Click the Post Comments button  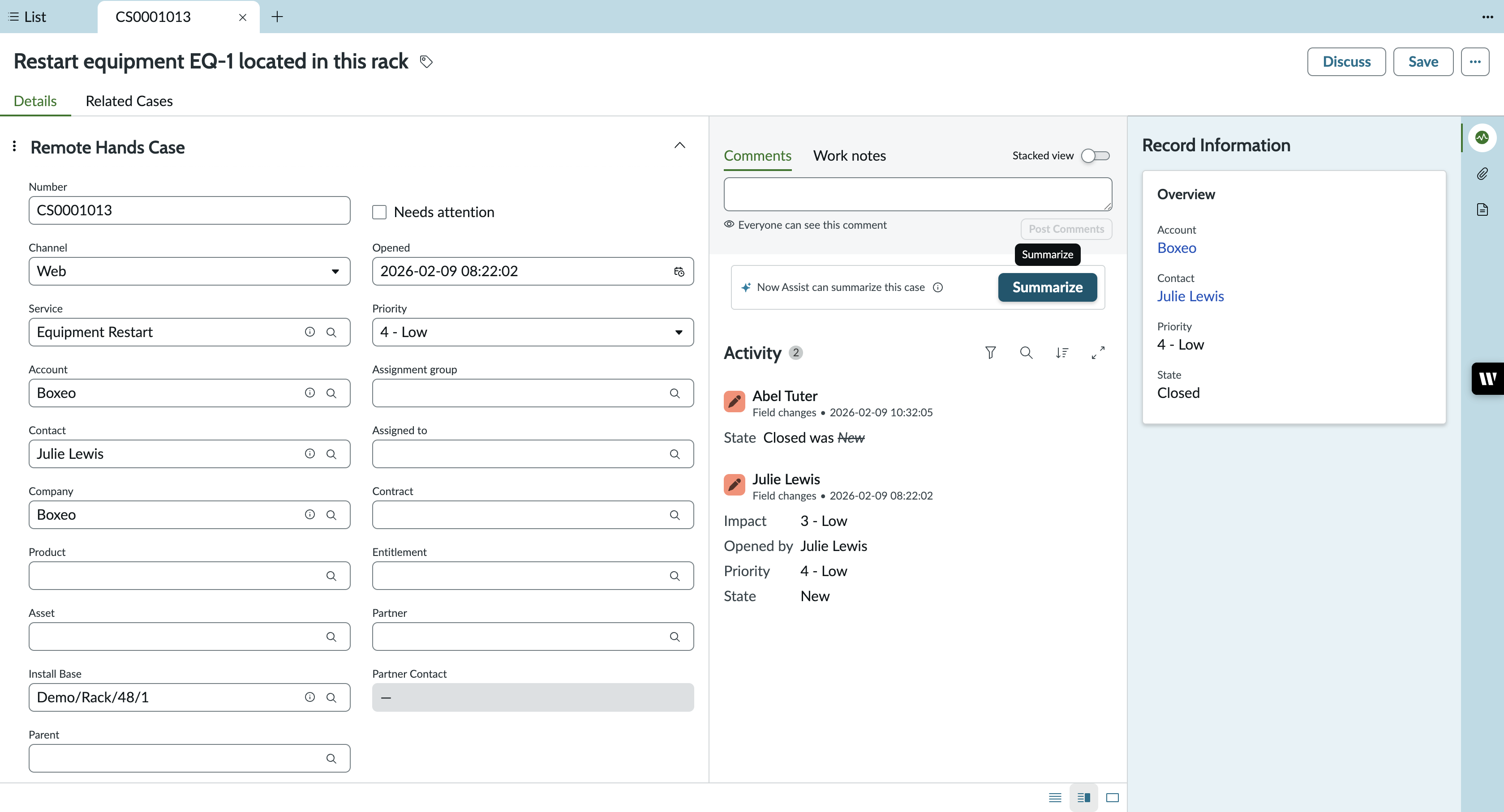[x=1066, y=229]
